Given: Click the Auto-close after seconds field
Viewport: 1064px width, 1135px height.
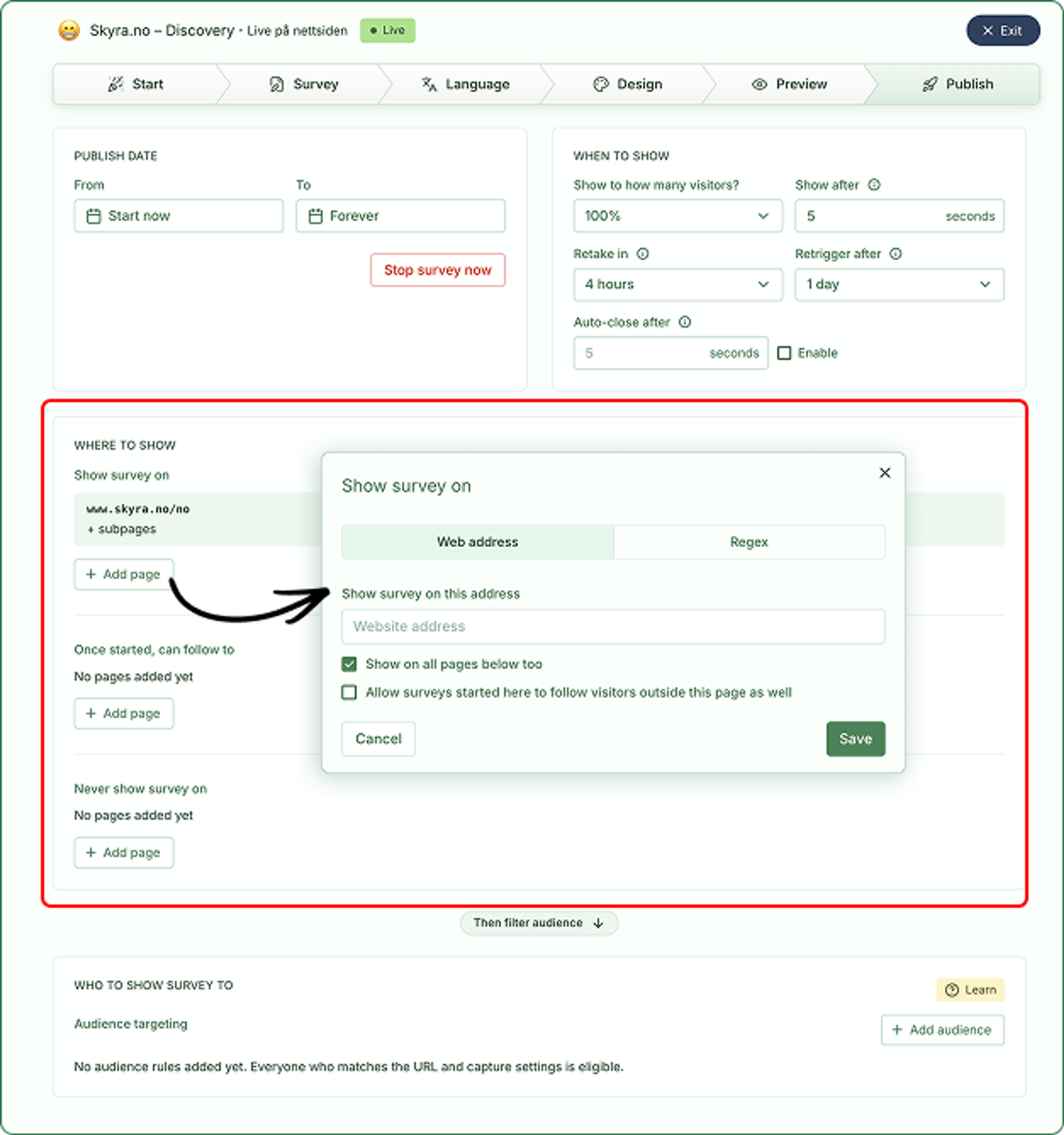Looking at the screenshot, I should [x=671, y=353].
